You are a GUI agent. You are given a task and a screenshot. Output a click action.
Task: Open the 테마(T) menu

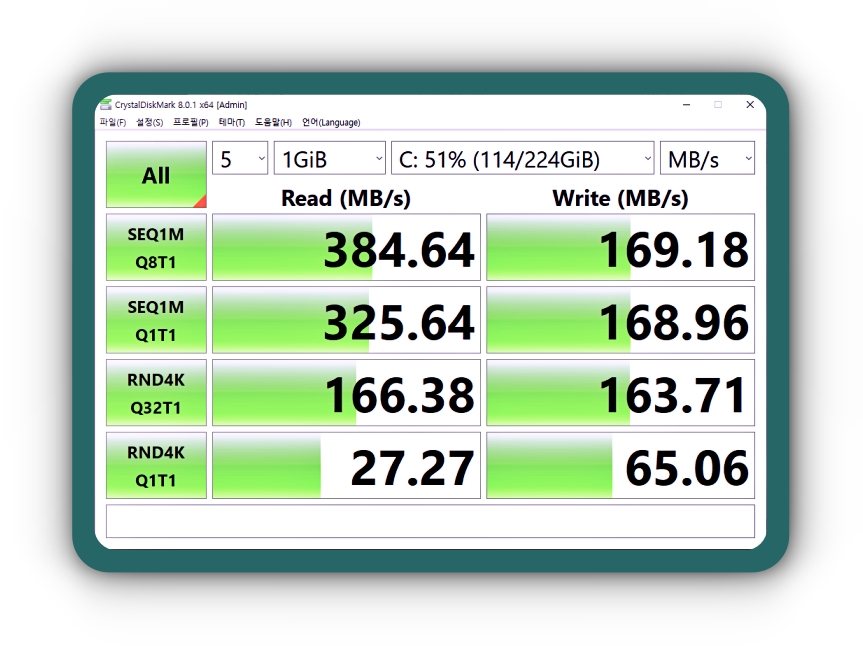click(x=232, y=122)
